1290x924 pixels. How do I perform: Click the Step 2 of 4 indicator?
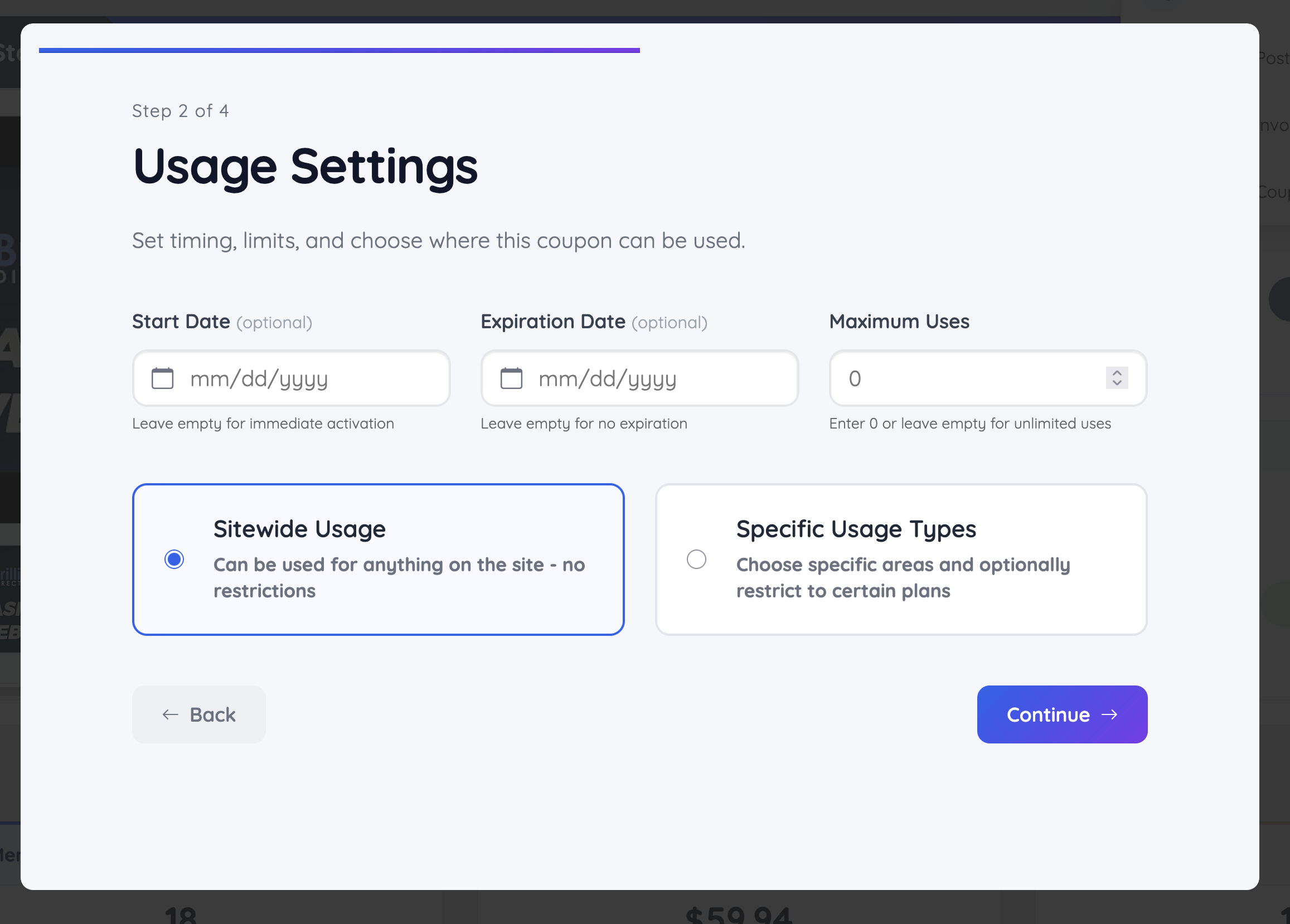[180, 111]
